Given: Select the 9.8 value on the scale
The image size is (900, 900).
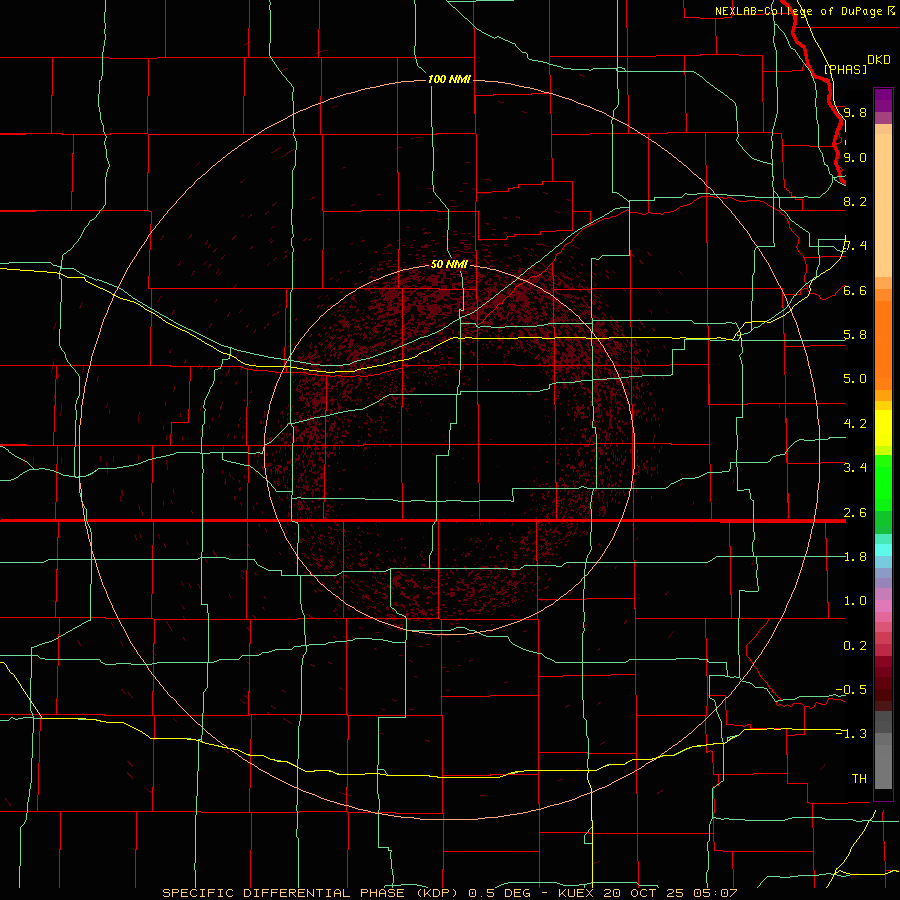Looking at the screenshot, I should click(x=855, y=112).
